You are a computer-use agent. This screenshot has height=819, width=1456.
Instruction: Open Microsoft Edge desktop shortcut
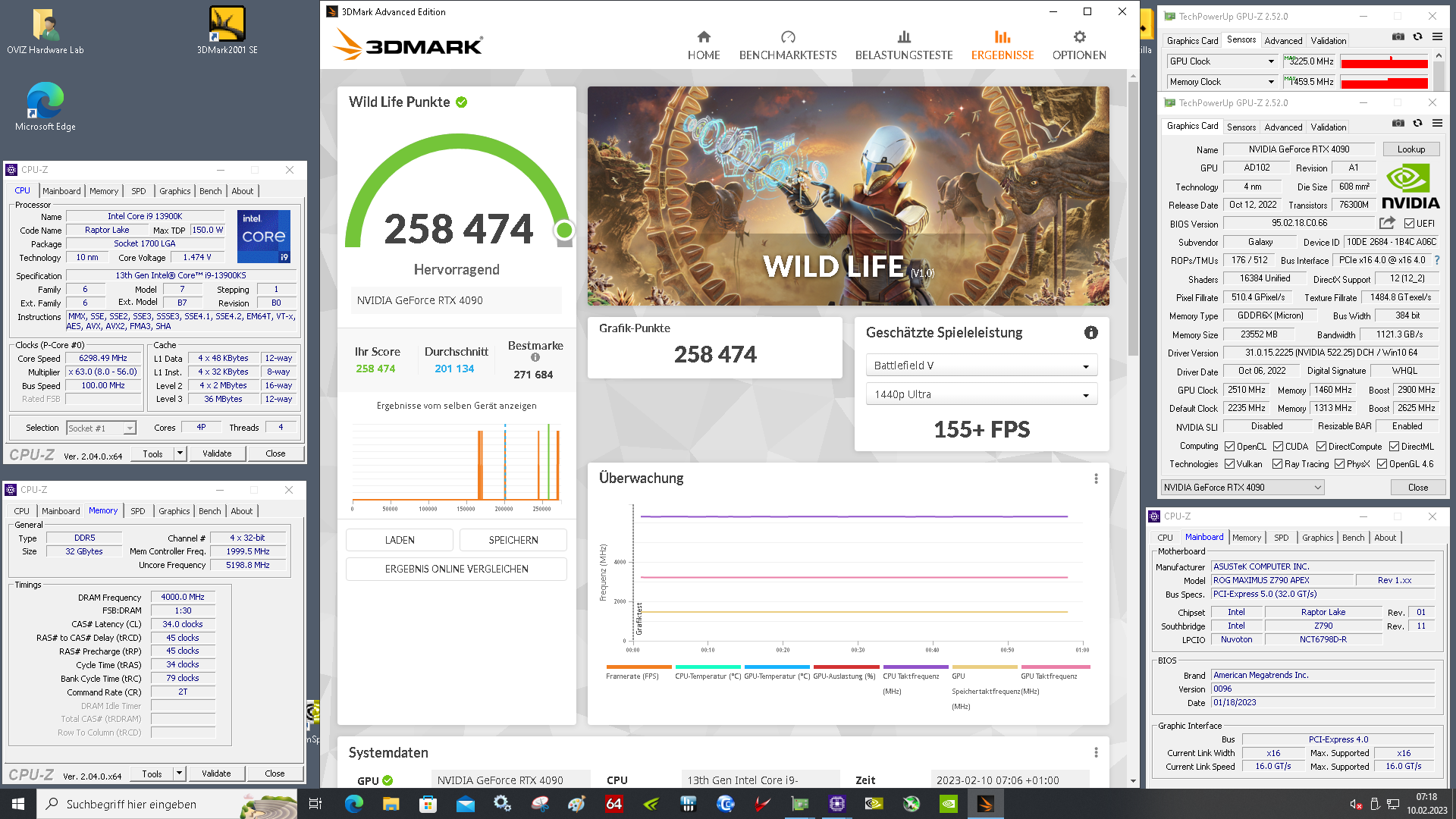[x=45, y=107]
